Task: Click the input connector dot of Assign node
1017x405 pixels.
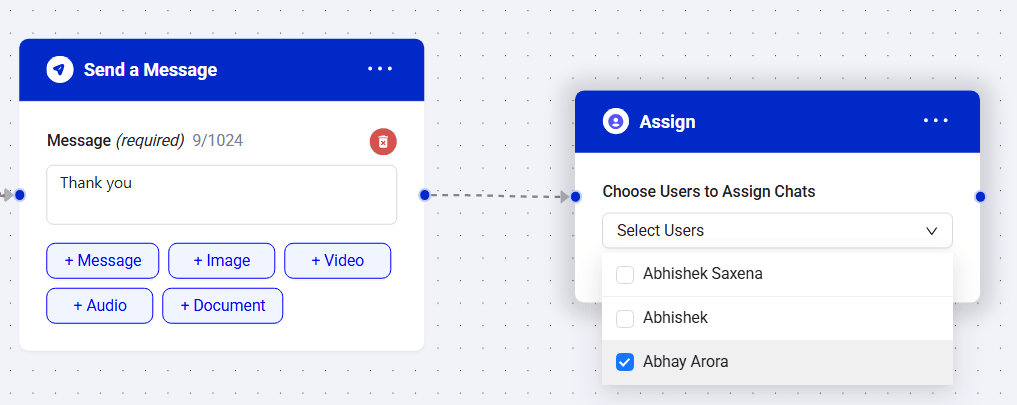Action: pyautogui.click(x=575, y=197)
